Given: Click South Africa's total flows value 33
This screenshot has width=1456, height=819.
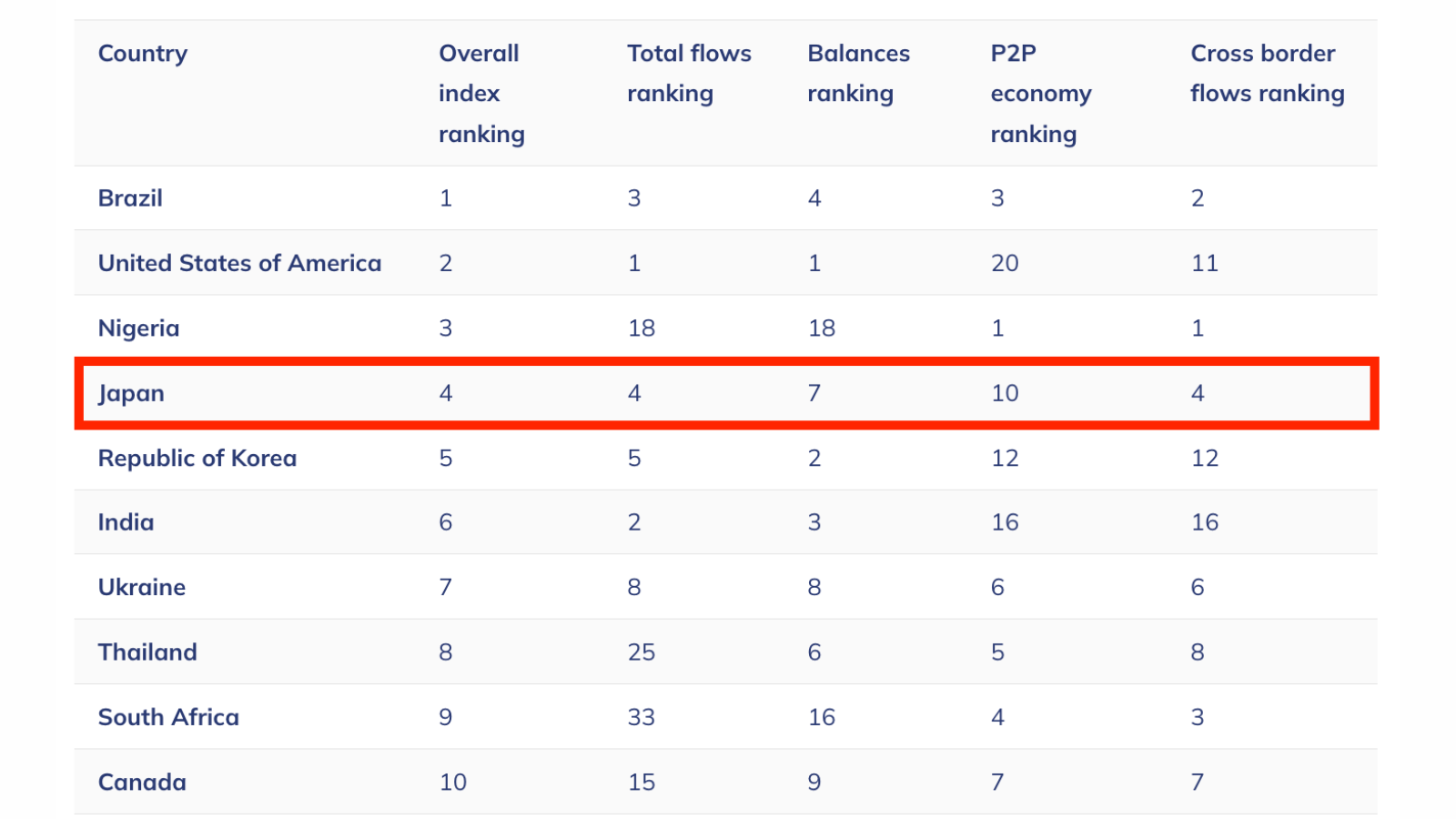Looking at the screenshot, I should coord(642,717).
